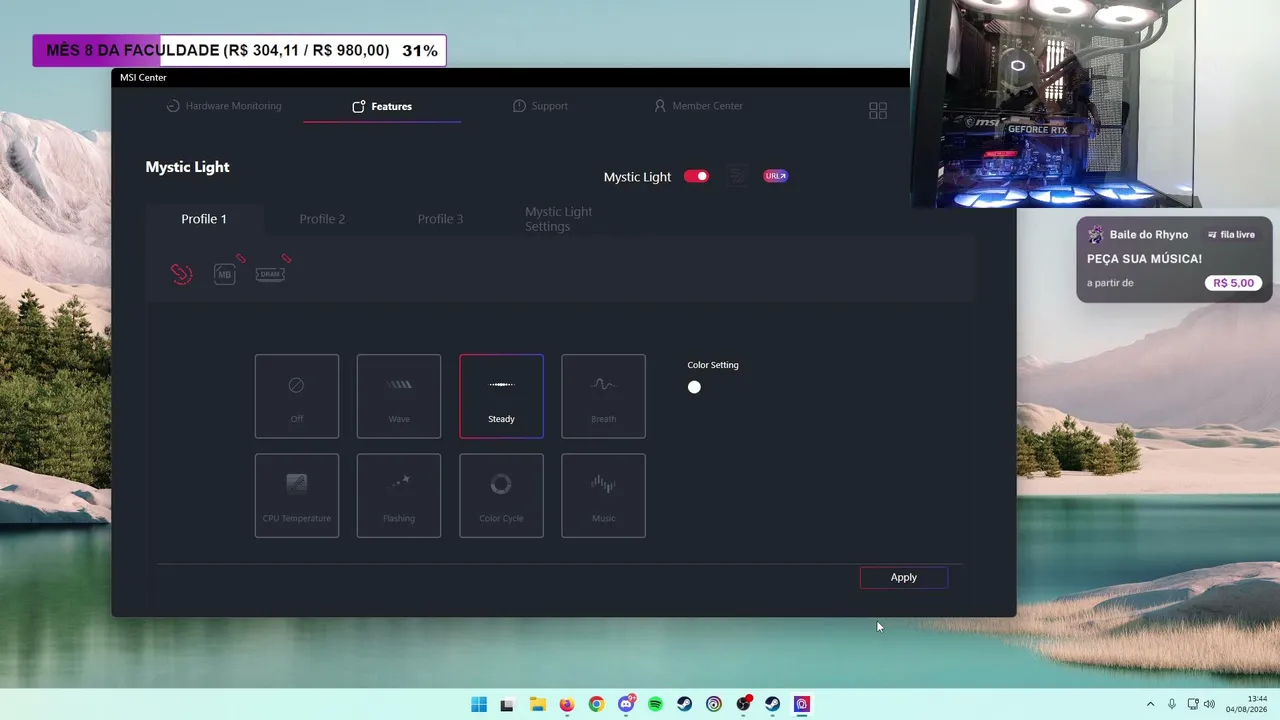Click the sync-all devices chain icon
The image size is (1280, 720).
[x=181, y=273]
